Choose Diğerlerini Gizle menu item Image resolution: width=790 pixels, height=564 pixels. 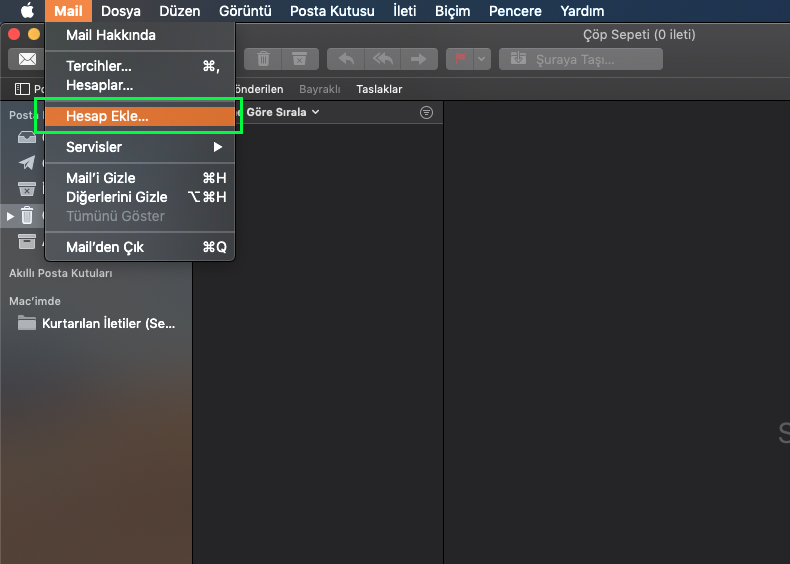(x=140, y=197)
